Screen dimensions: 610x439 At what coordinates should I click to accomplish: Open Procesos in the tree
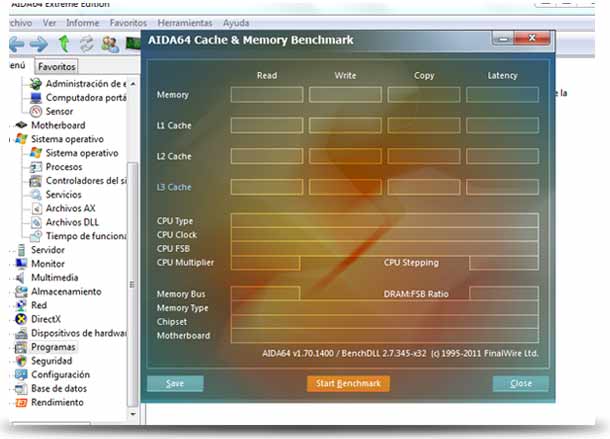click(64, 167)
